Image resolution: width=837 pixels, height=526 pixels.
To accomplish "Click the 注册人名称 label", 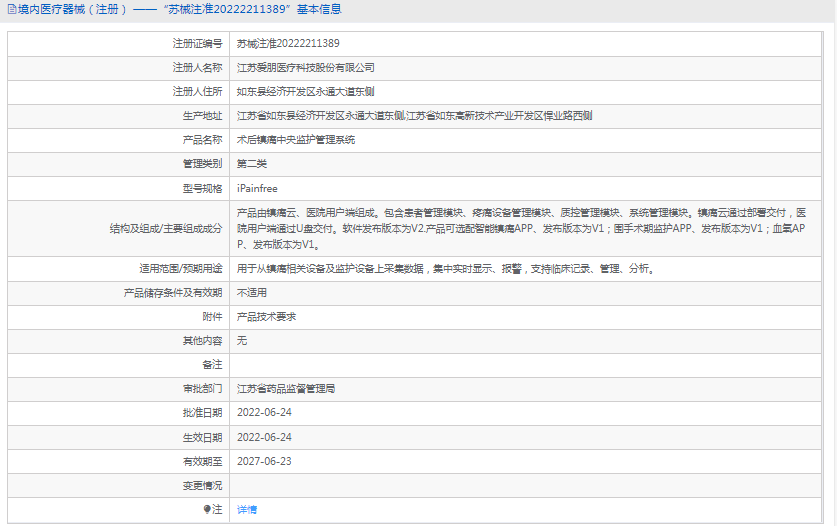I will pyautogui.click(x=198, y=68).
